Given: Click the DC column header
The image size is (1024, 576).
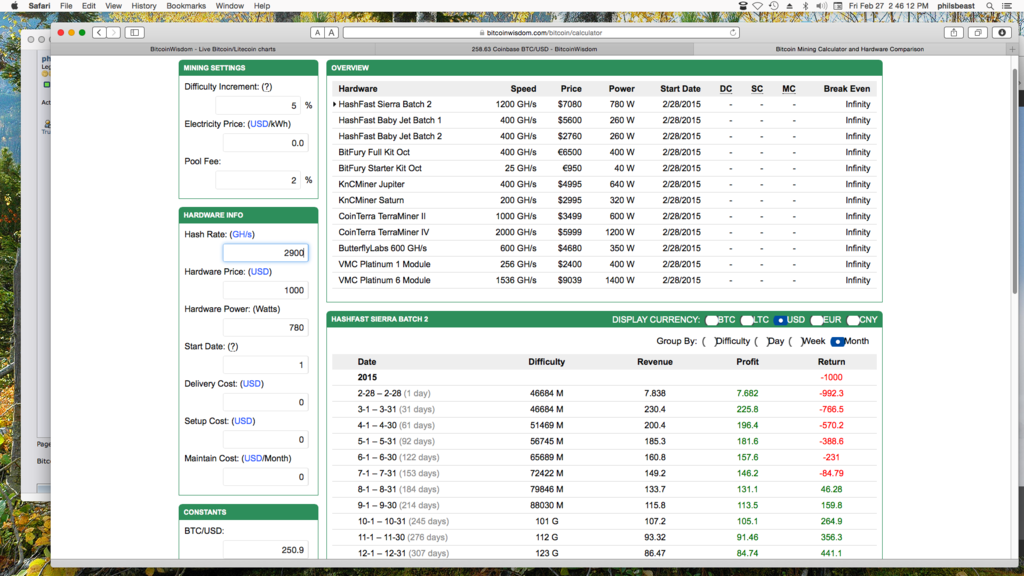Looking at the screenshot, I should pos(726,89).
